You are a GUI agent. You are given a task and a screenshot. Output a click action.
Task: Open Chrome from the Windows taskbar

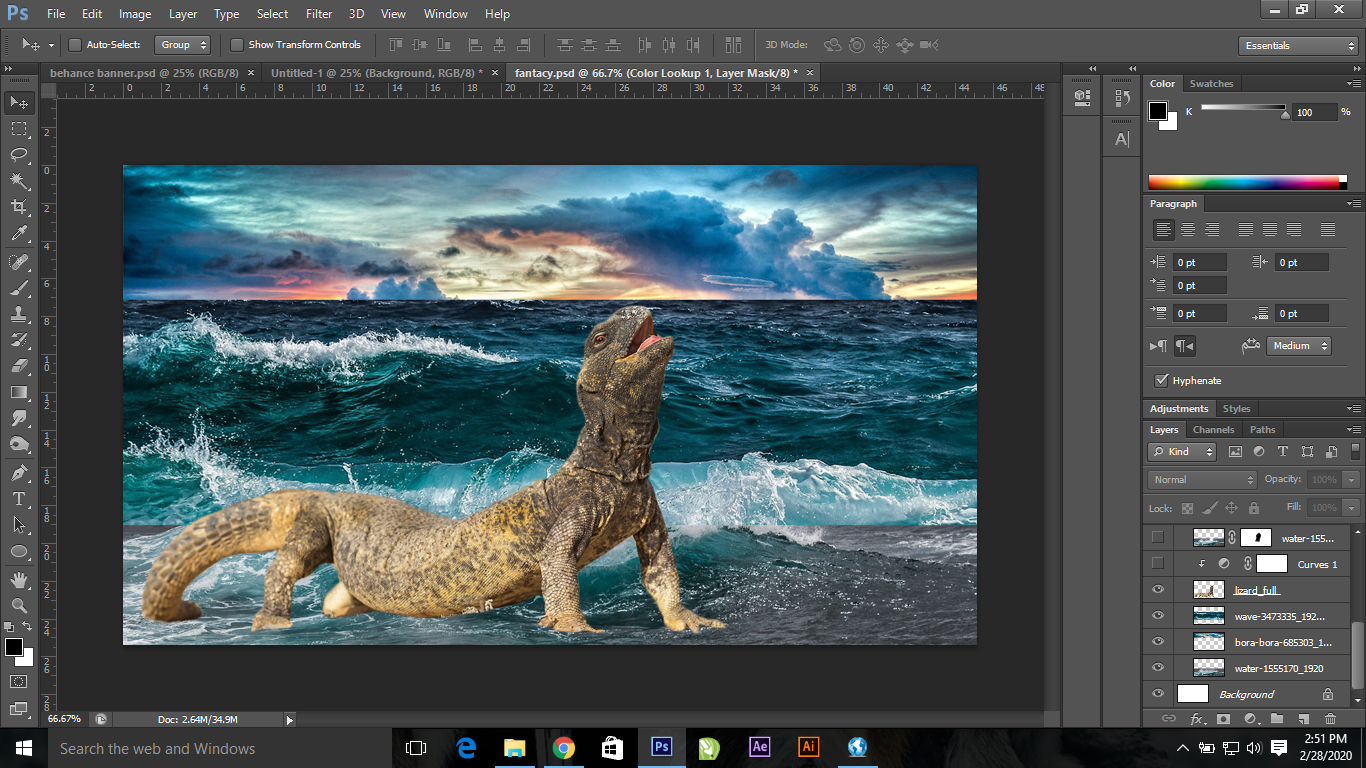pos(564,748)
